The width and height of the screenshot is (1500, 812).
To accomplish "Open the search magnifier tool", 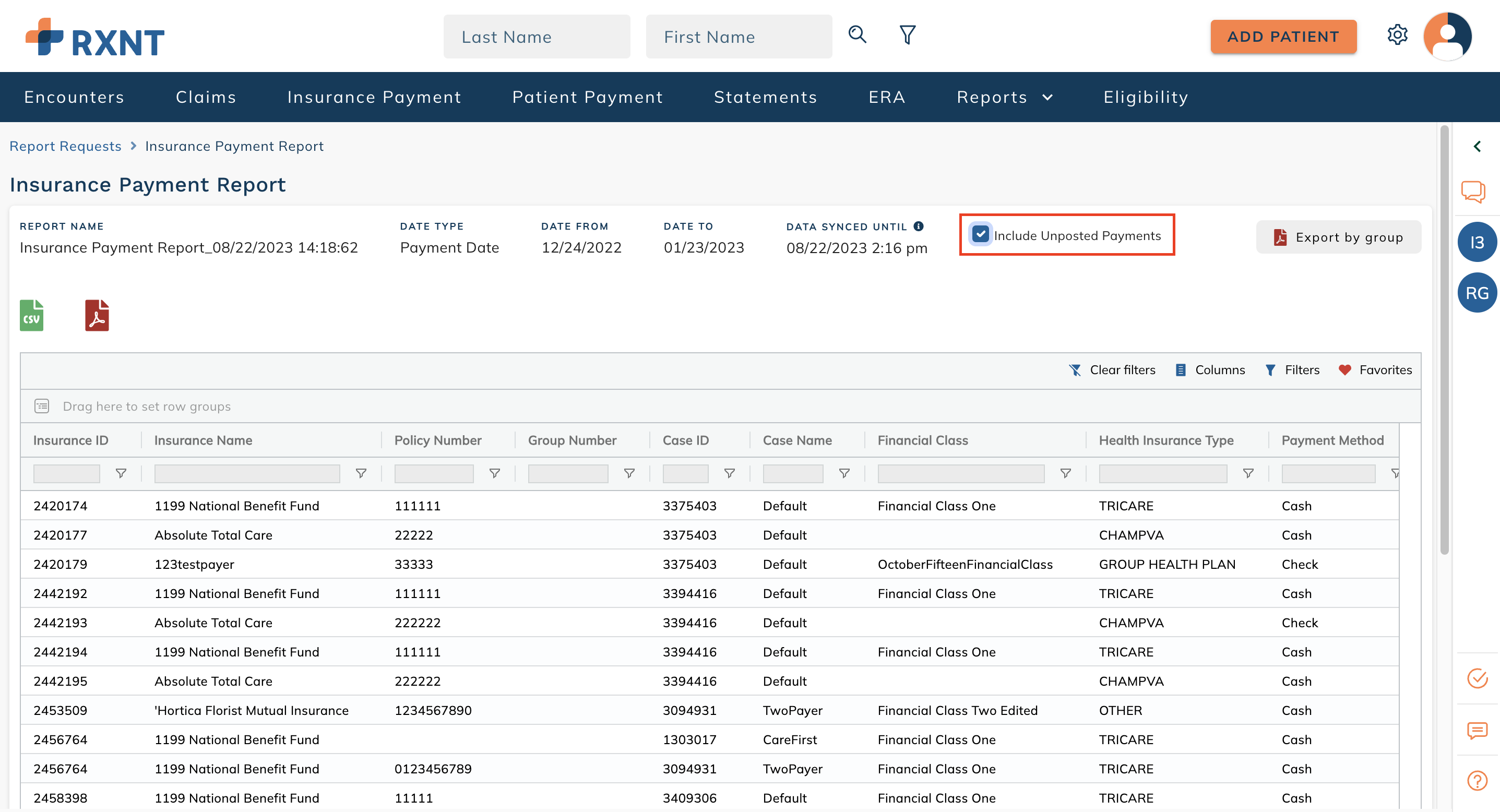I will [x=857, y=35].
